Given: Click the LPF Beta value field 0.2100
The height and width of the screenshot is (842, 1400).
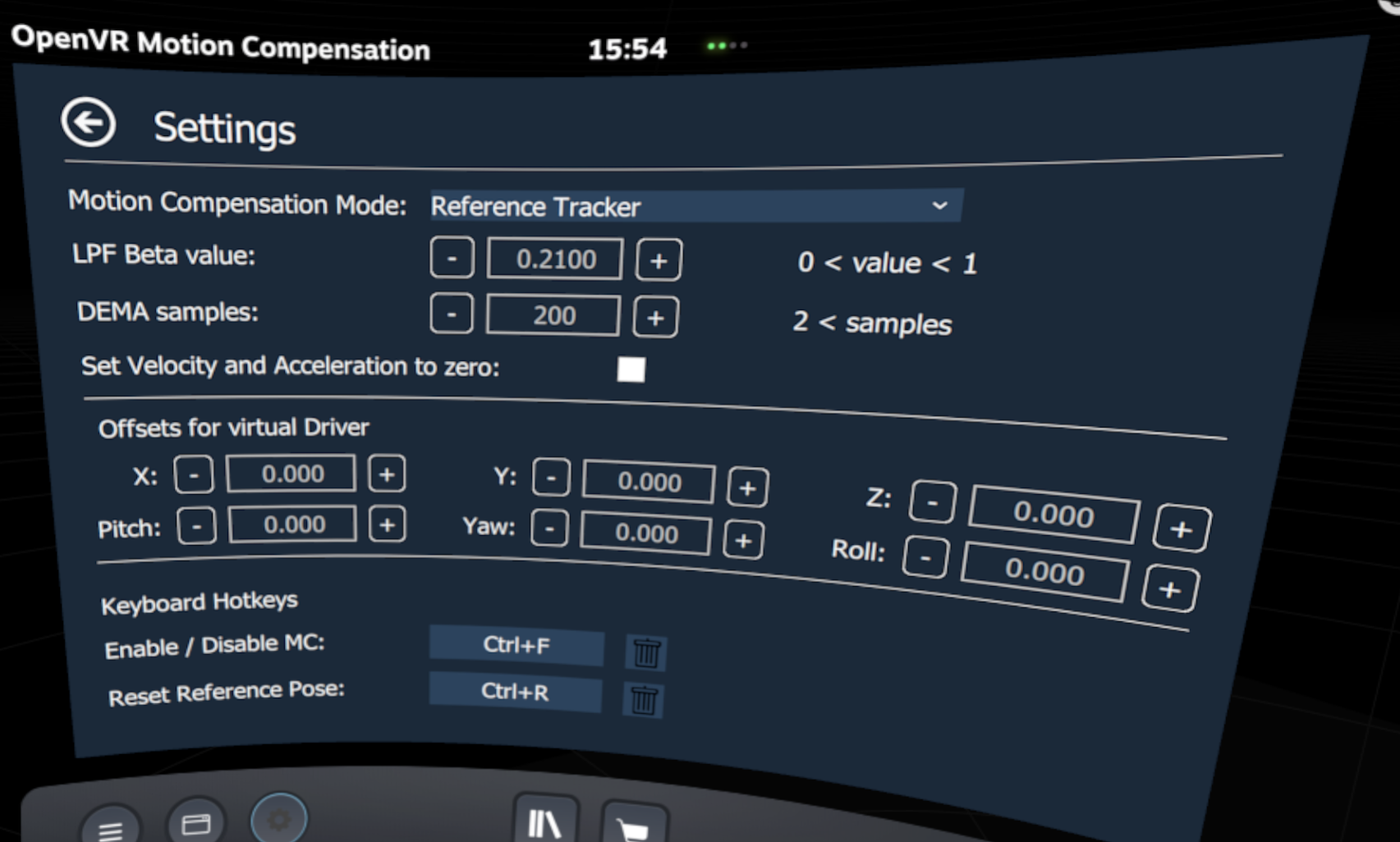Looking at the screenshot, I should click(555, 259).
